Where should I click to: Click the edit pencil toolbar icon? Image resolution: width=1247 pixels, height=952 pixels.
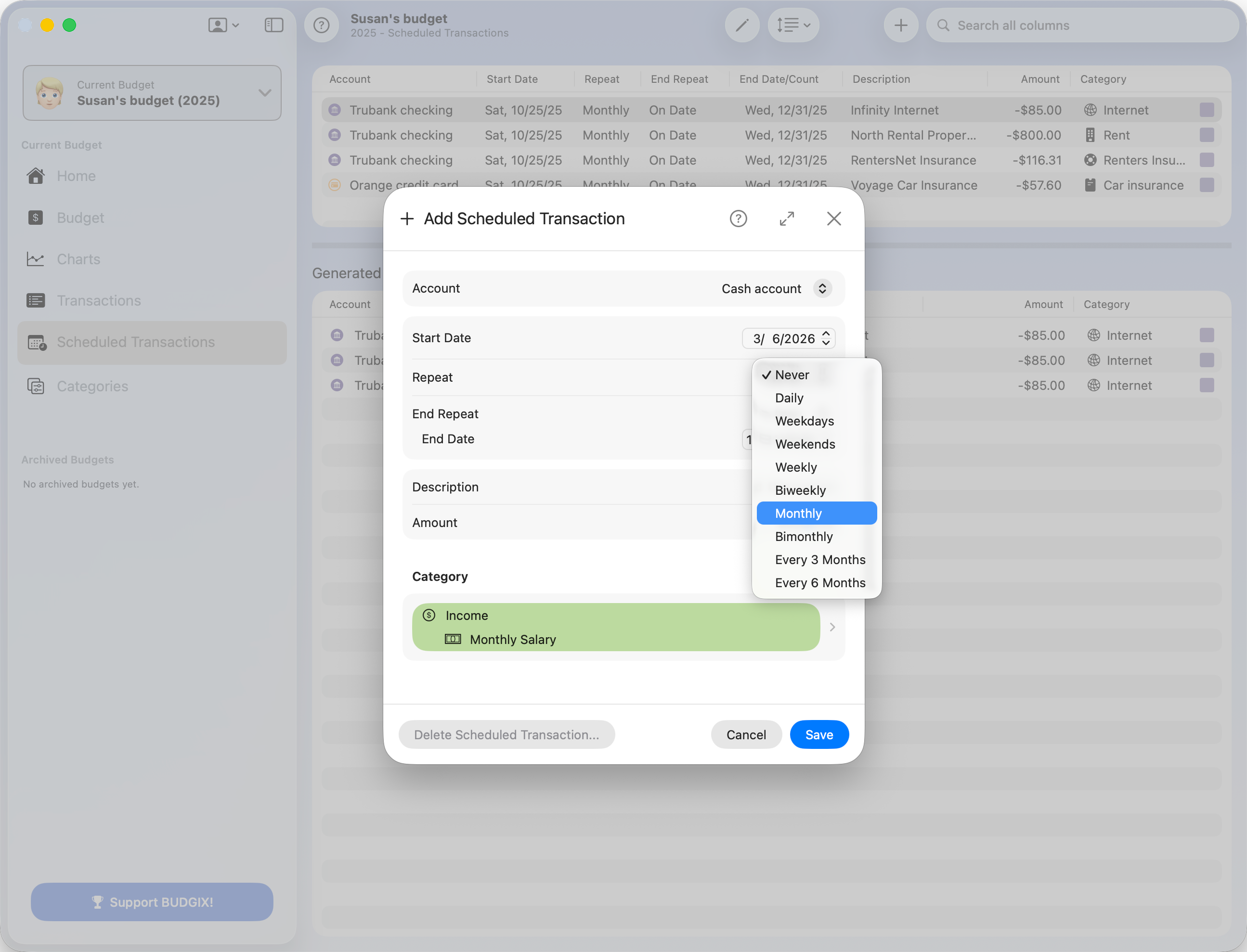741,25
